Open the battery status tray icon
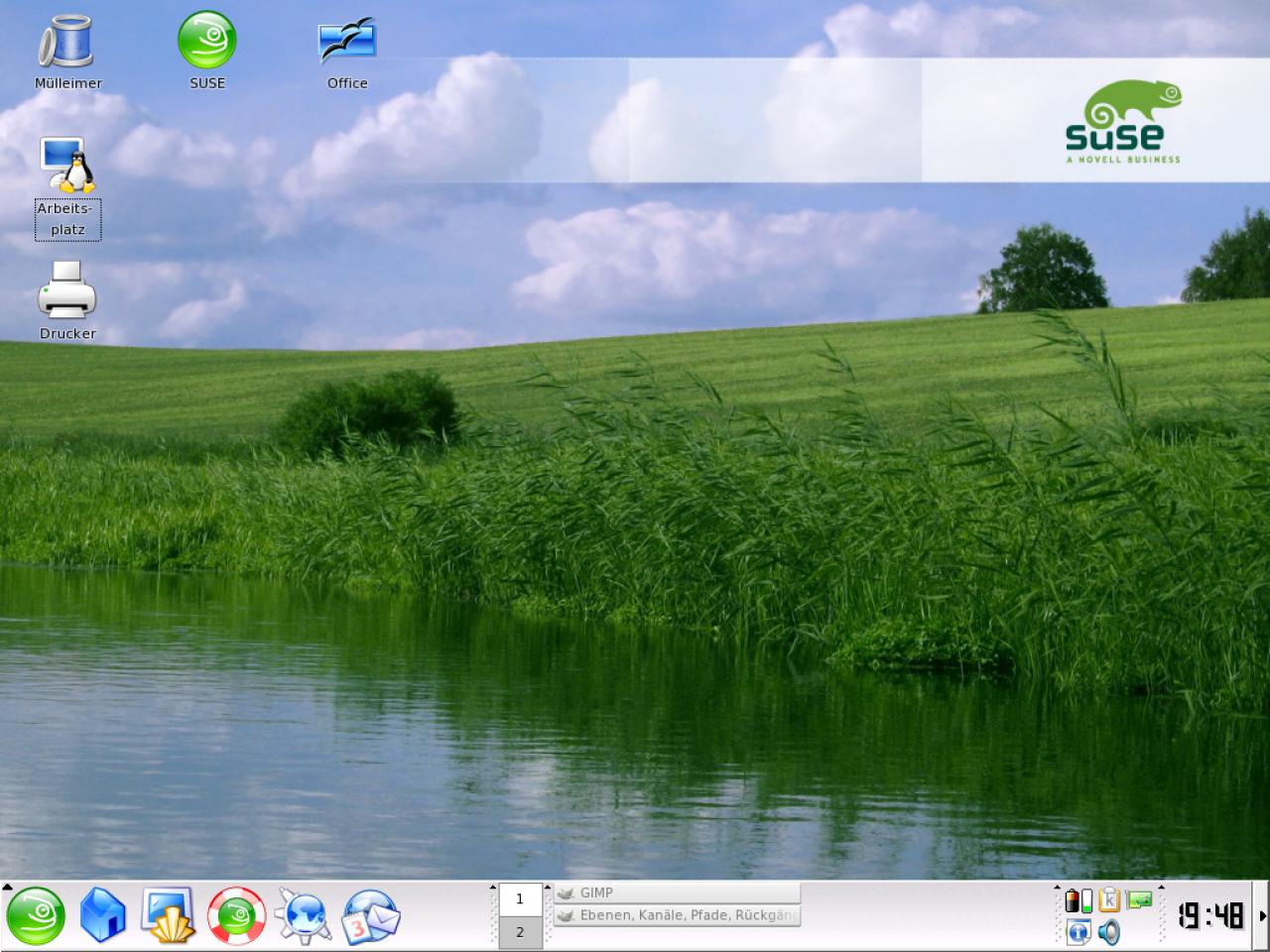 click(1079, 900)
